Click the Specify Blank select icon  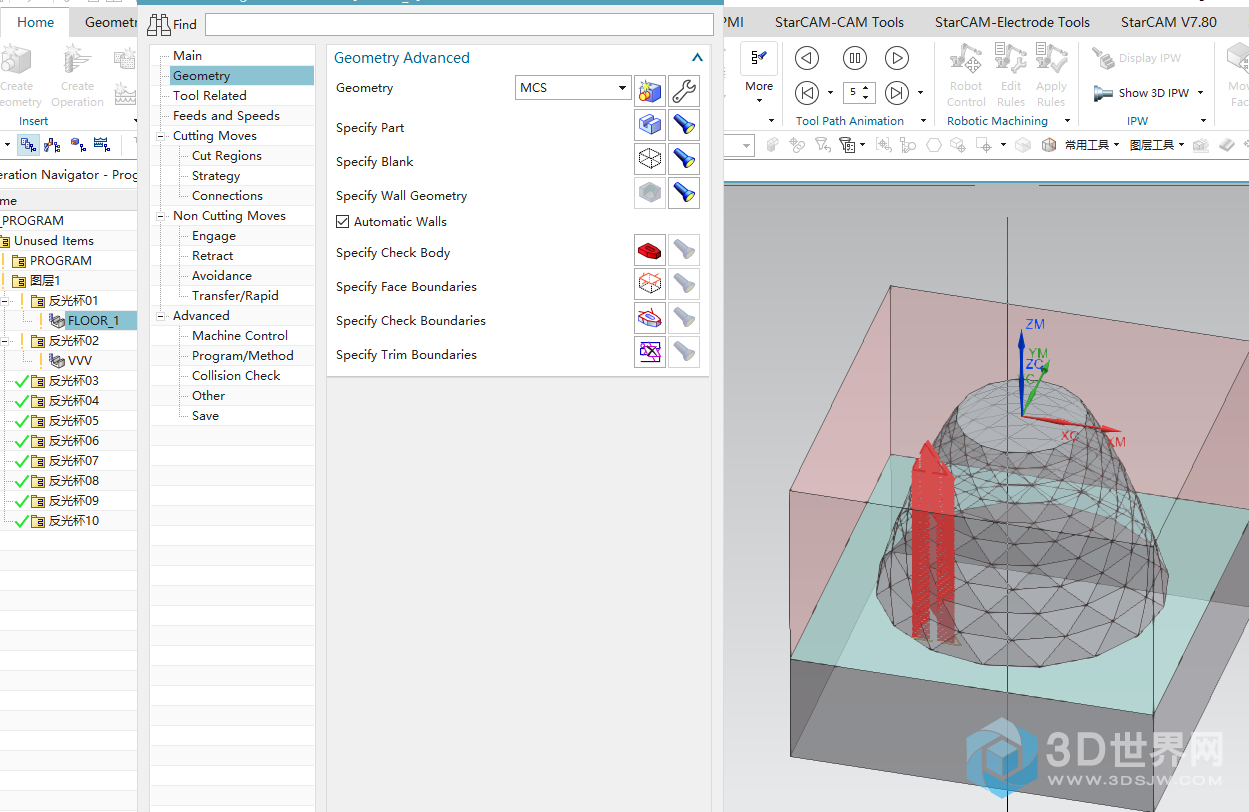650,159
